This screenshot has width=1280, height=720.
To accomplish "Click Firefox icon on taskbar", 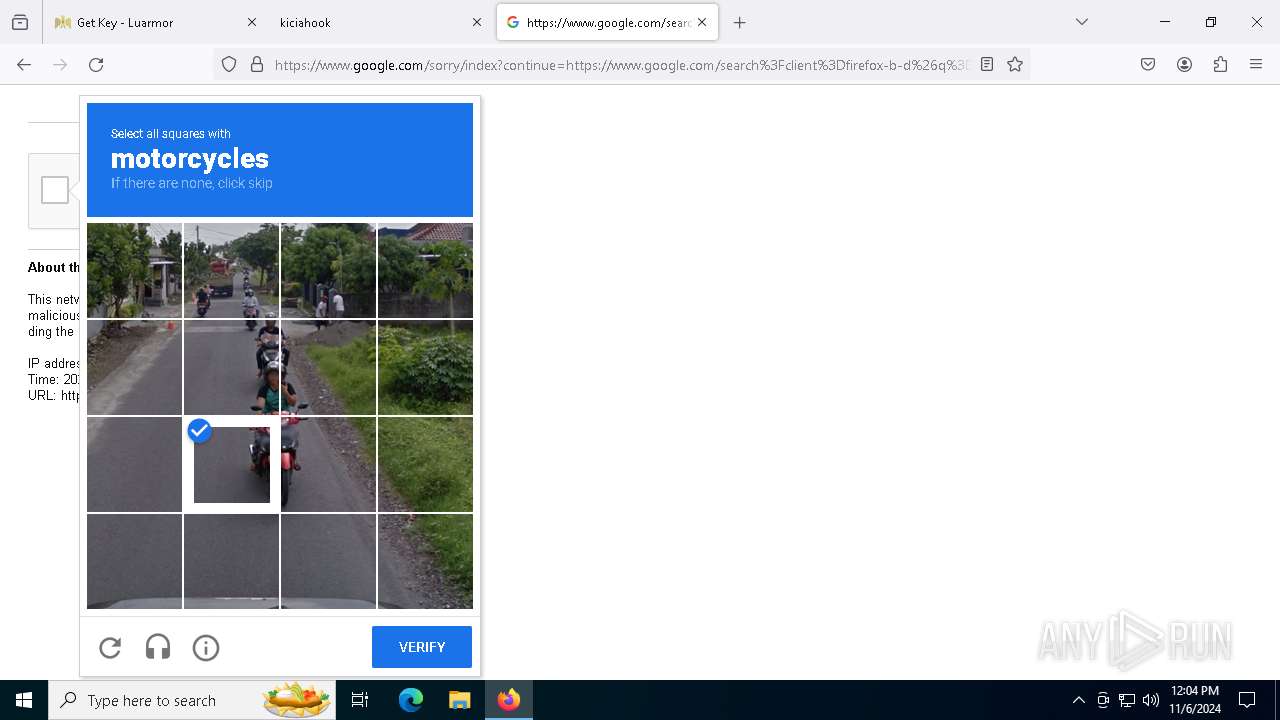I will [509, 700].
